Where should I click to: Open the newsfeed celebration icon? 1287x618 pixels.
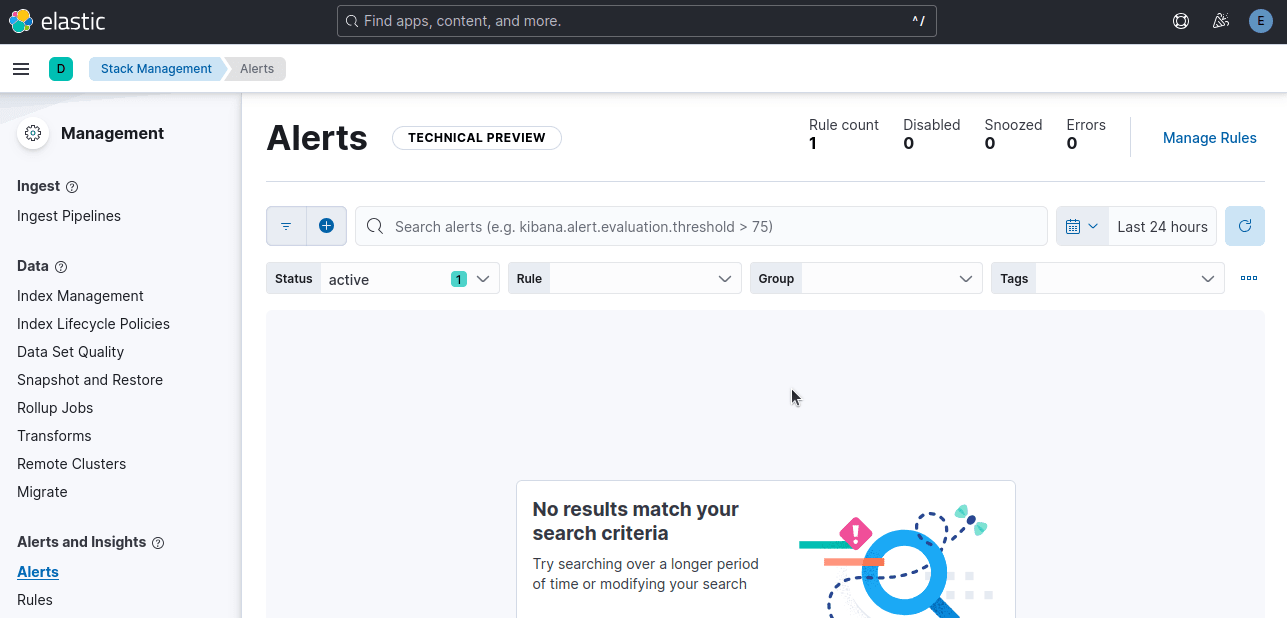1220,21
